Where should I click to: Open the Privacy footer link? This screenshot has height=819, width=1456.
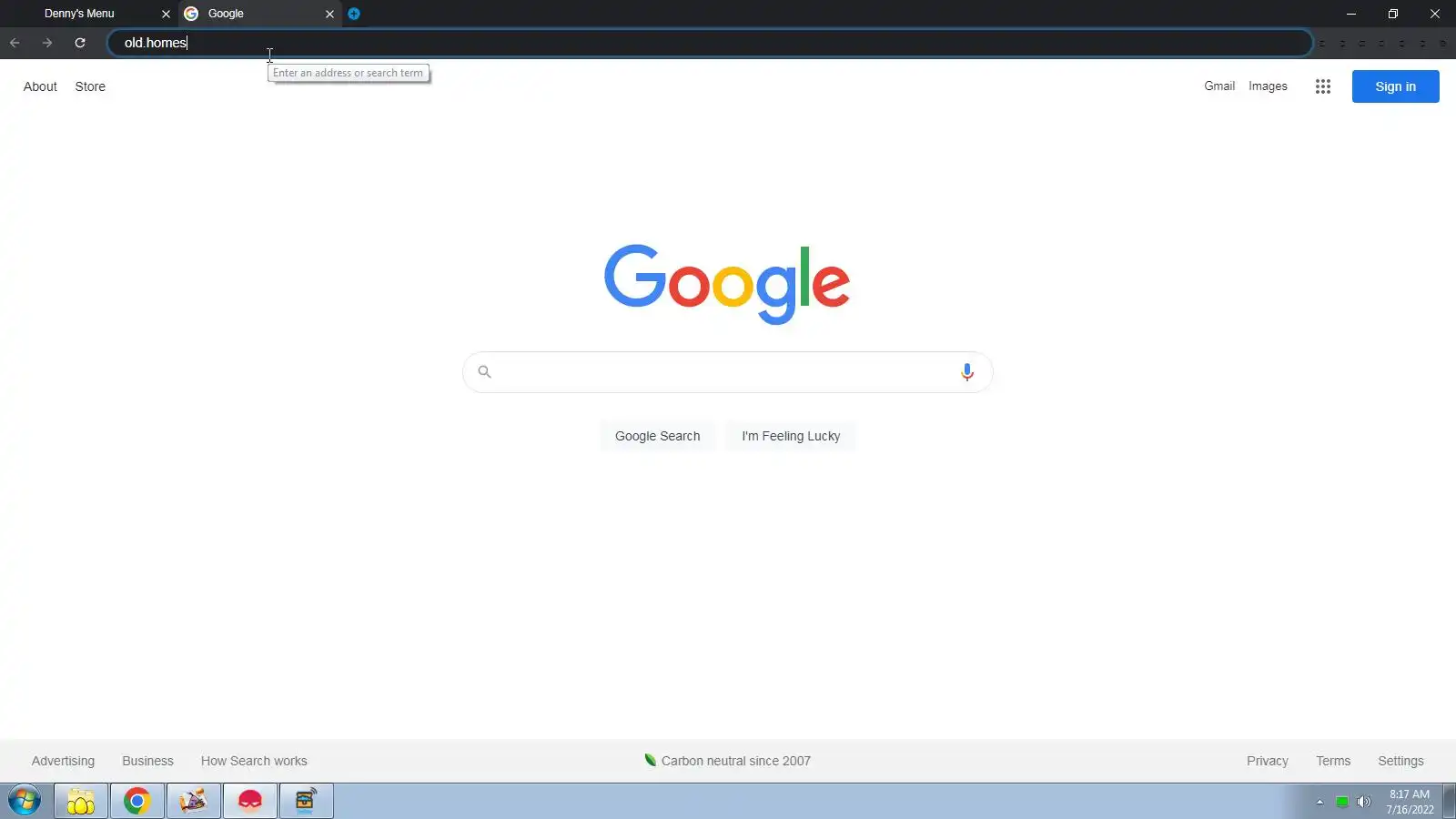[1268, 761]
